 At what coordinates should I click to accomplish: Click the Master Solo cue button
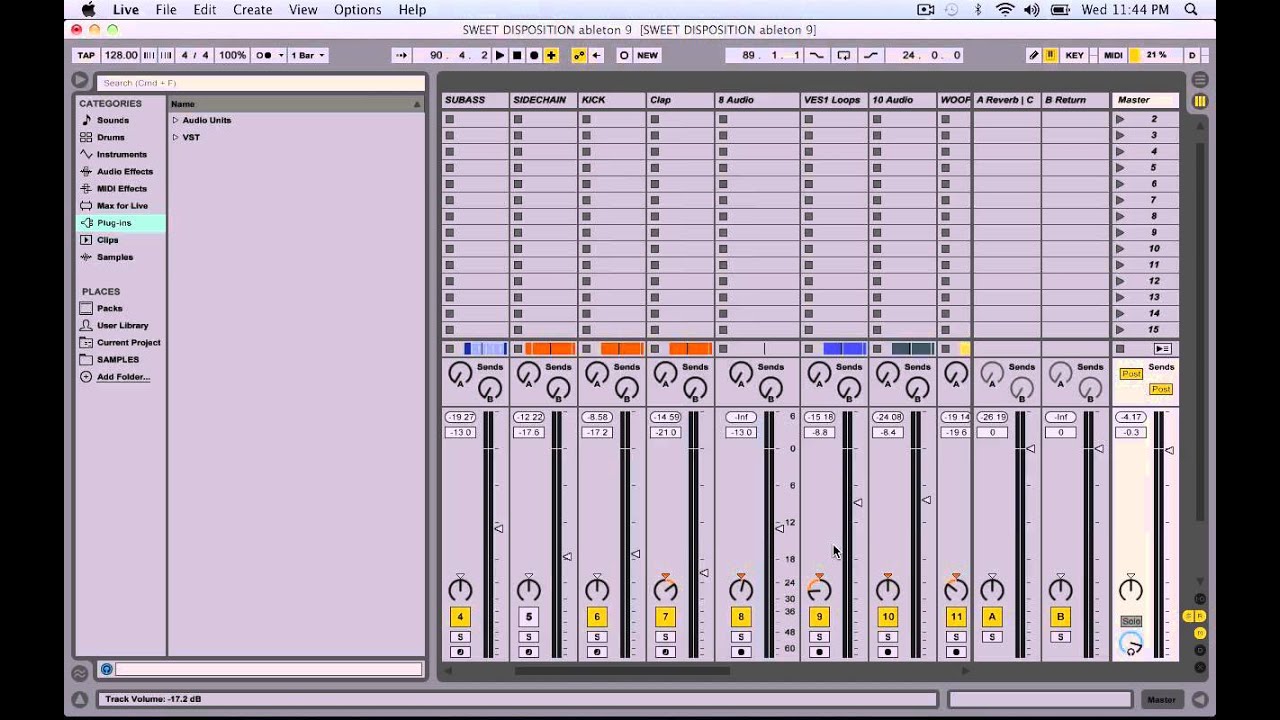click(1131, 621)
